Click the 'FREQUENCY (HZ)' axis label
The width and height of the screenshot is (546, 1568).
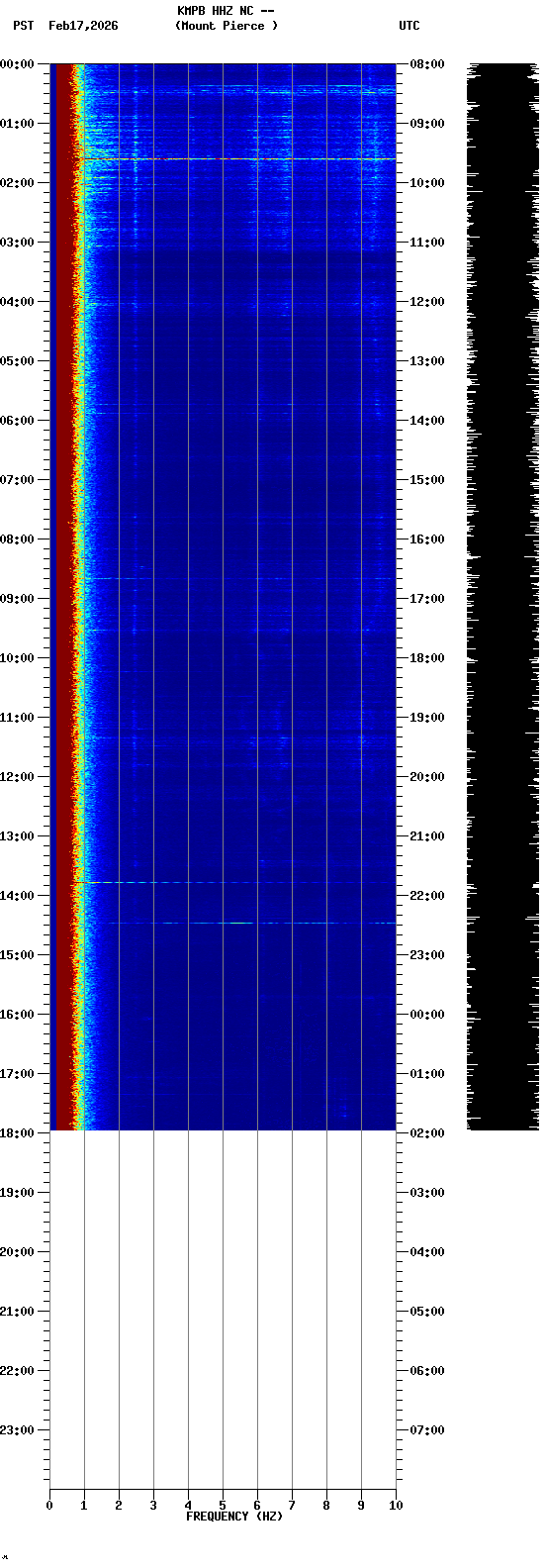234,1517
